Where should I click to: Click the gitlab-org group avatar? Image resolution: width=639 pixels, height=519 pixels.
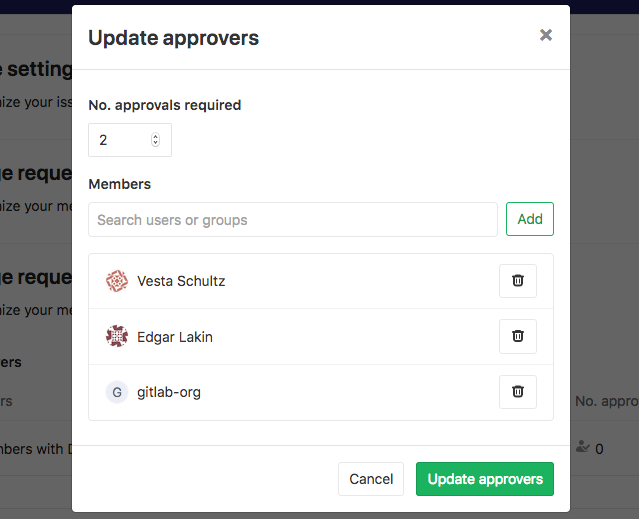pos(117,392)
